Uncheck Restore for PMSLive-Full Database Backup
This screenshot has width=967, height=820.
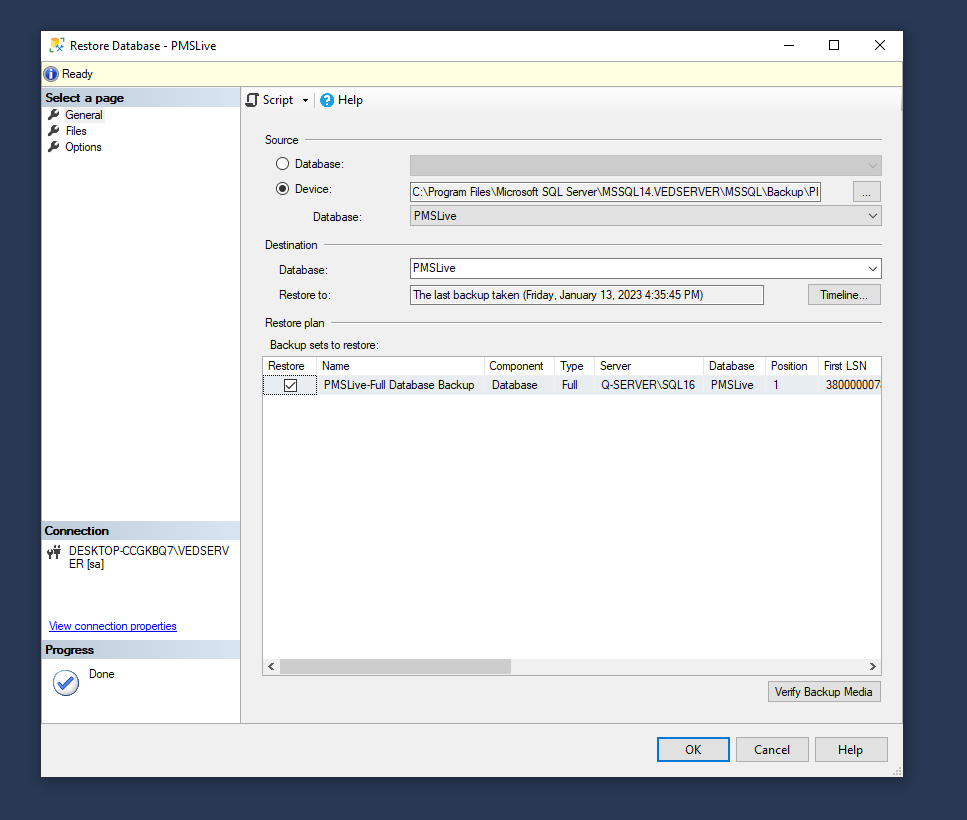290,385
